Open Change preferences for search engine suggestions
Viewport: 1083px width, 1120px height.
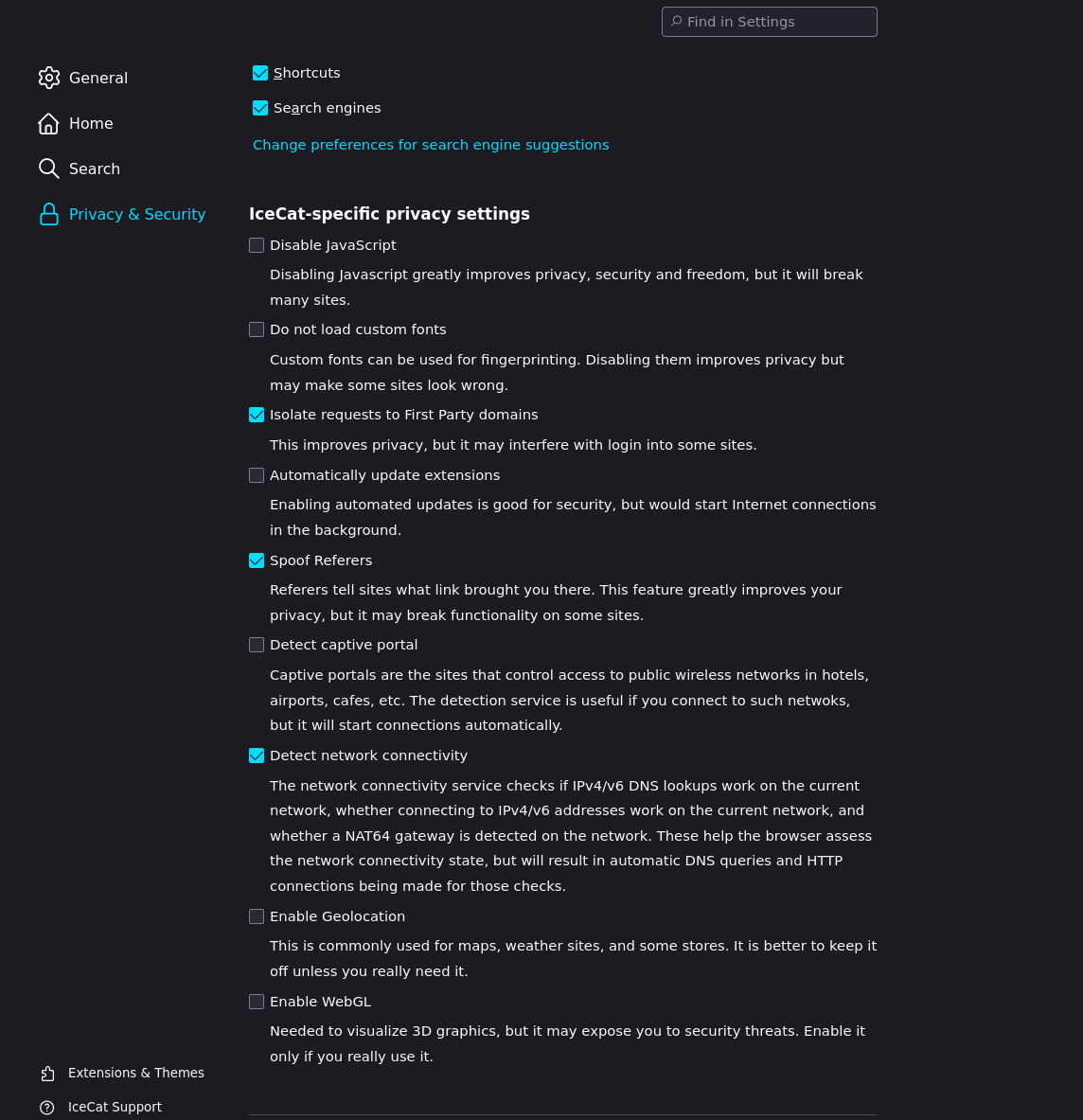pyautogui.click(x=431, y=145)
